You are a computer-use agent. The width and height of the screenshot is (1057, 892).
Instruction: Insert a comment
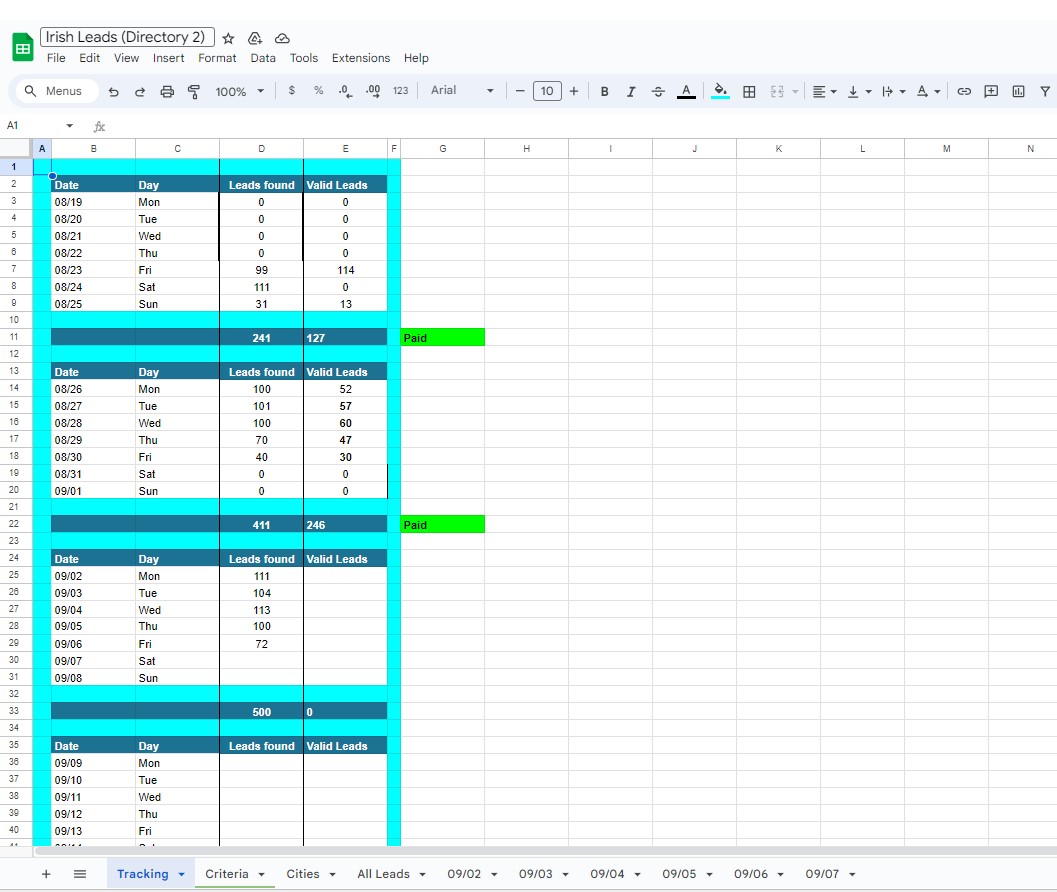[991, 92]
